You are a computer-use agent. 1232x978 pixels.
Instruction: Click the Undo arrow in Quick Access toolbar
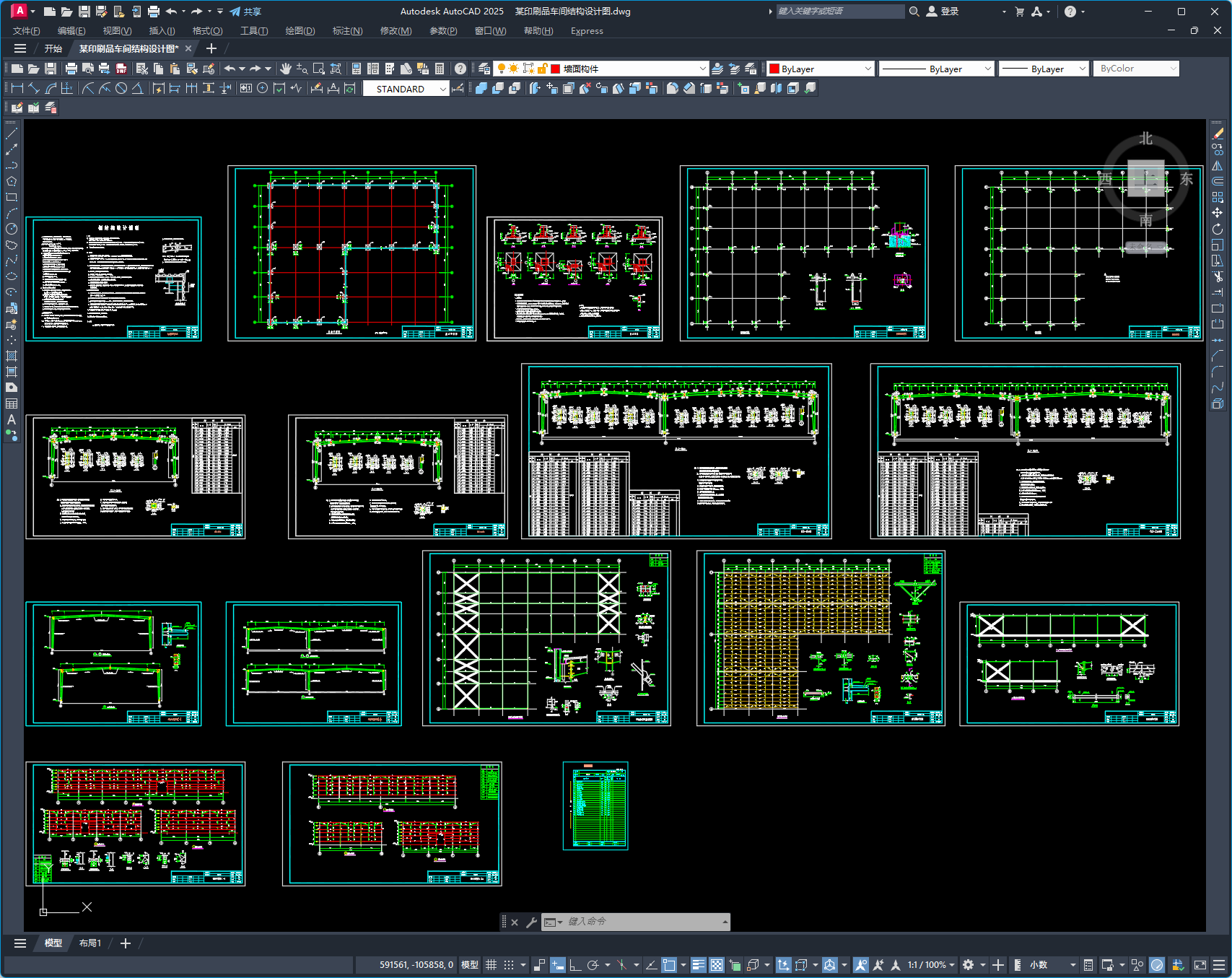click(x=171, y=12)
